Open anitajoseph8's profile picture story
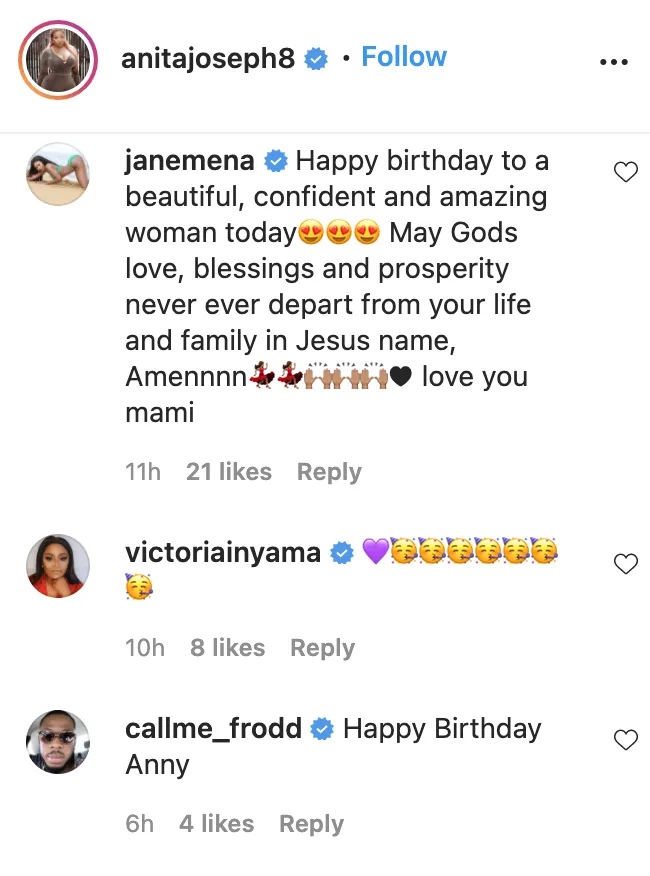The image size is (650, 876). pos(57,59)
